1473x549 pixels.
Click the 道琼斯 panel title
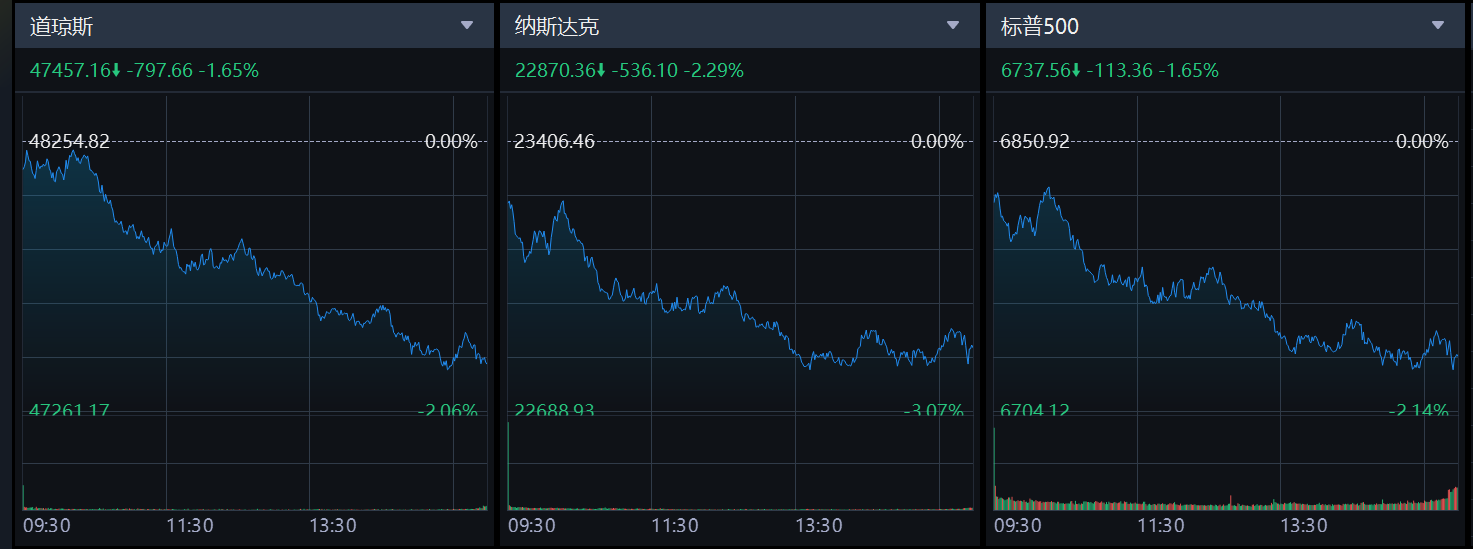pyautogui.click(x=61, y=27)
